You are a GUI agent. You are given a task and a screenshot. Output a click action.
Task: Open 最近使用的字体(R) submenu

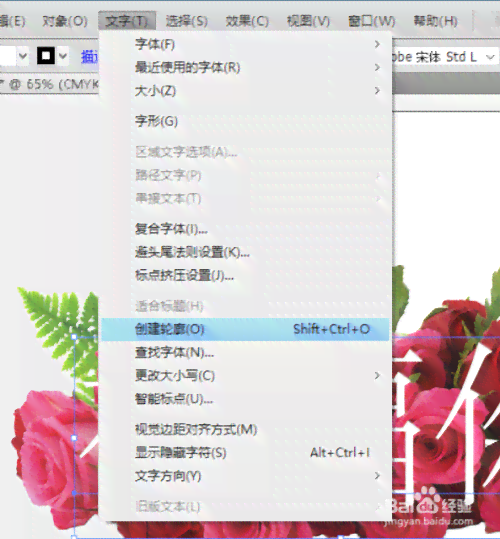[x=245, y=67]
